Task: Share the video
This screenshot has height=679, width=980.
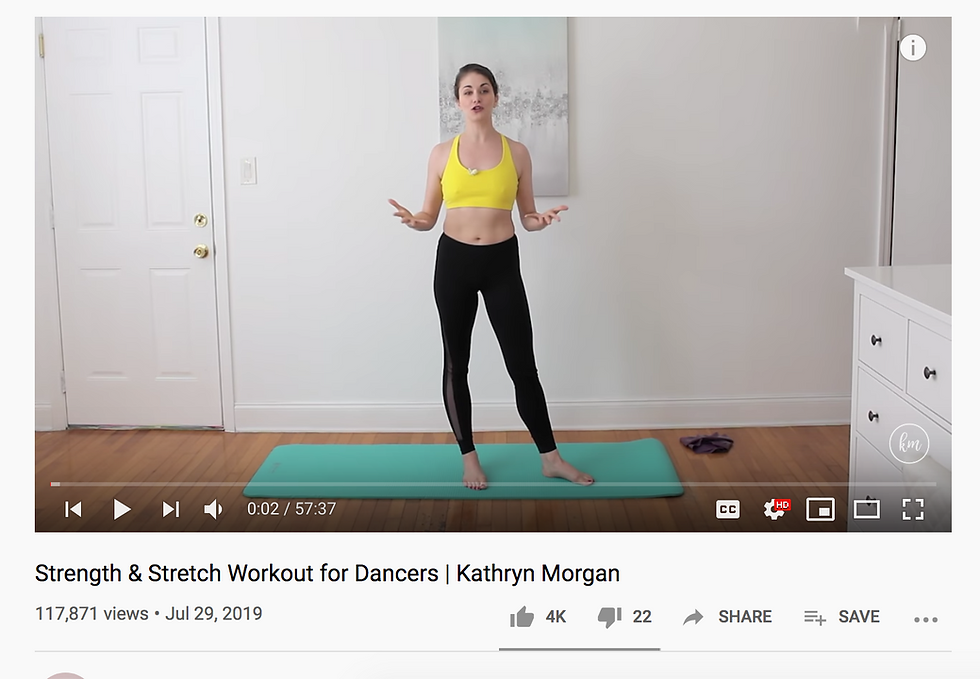Action: (x=728, y=617)
